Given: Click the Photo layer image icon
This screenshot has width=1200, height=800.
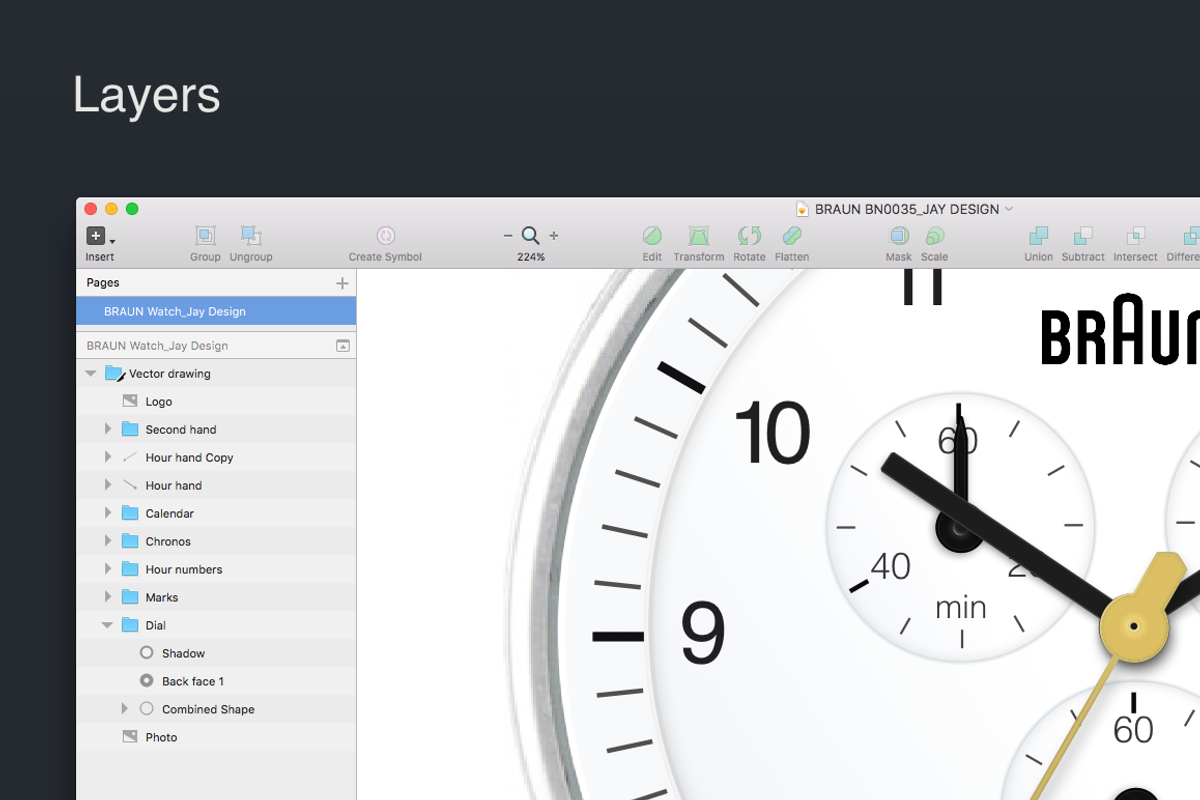Looking at the screenshot, I should [x=130, y=737].
